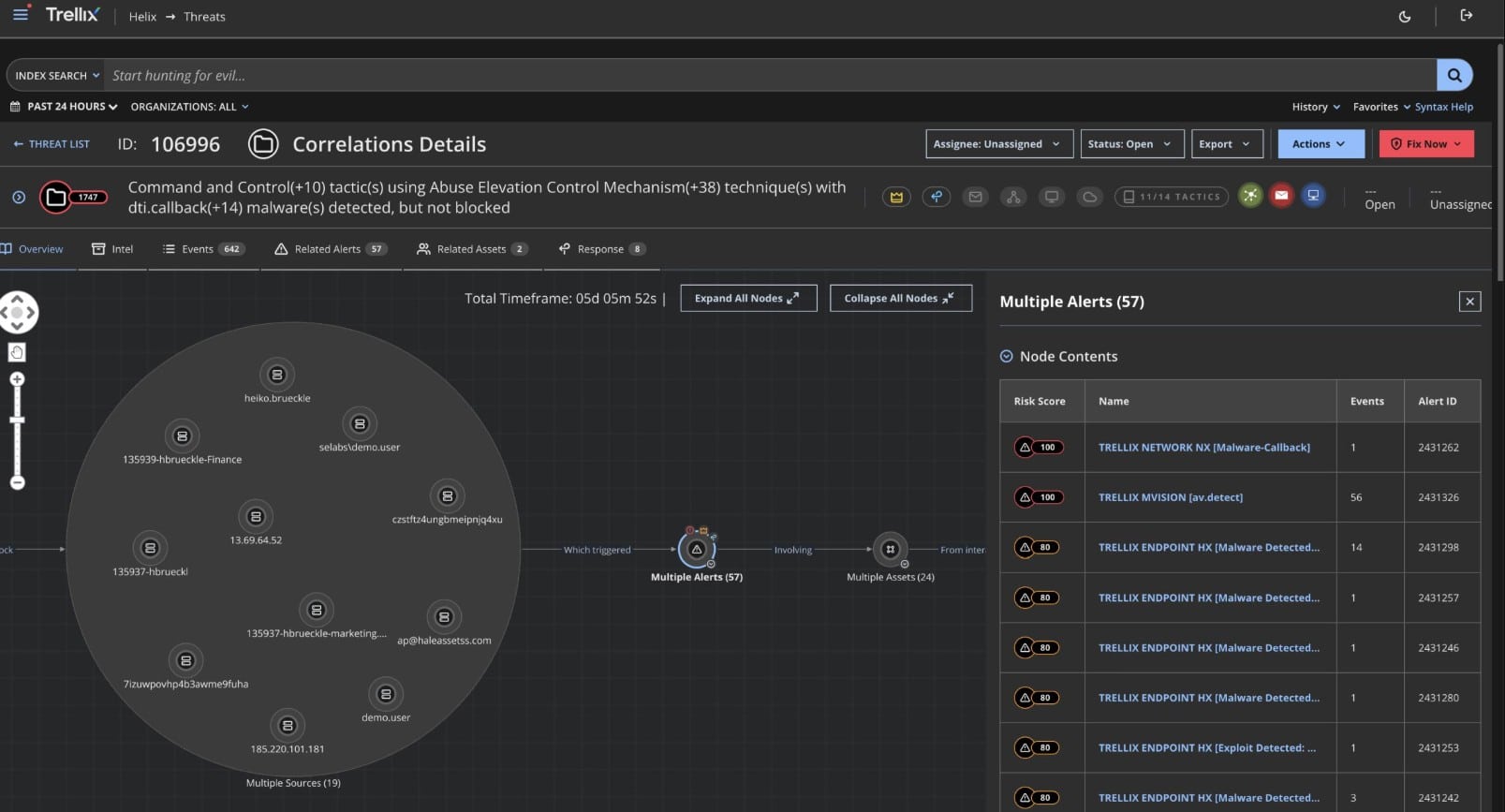This screenshot has height=812, width=1505.
Task: Click the grey network nodes icon
Action: point(1013,197)
